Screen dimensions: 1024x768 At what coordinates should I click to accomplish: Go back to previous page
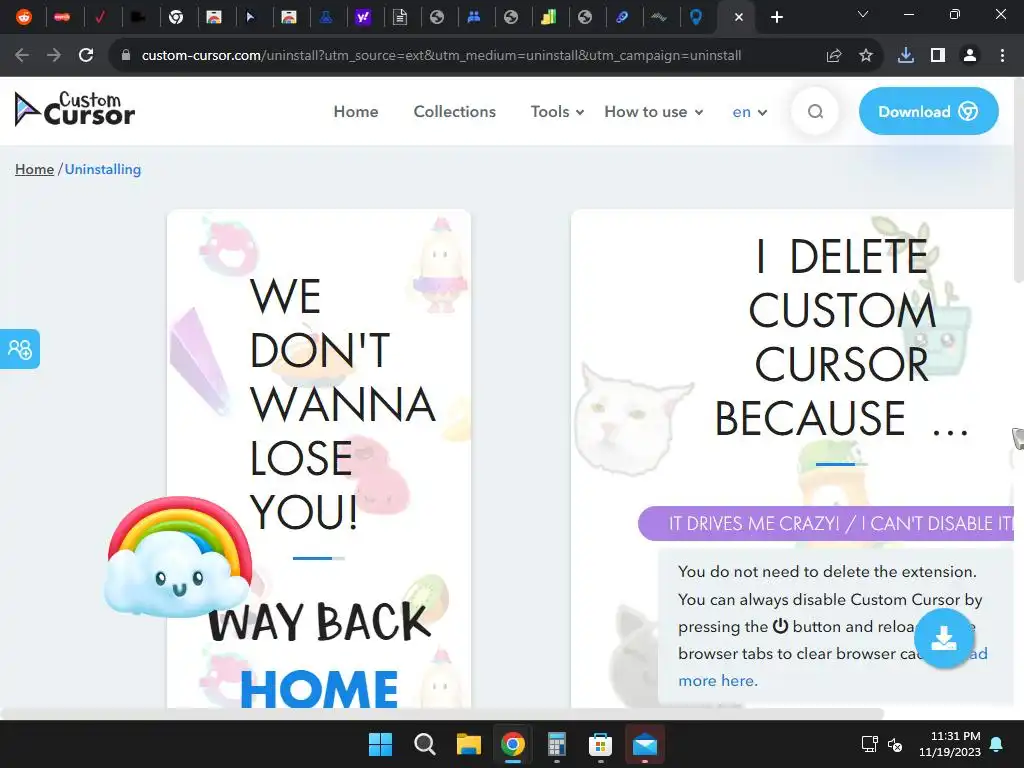22,56
